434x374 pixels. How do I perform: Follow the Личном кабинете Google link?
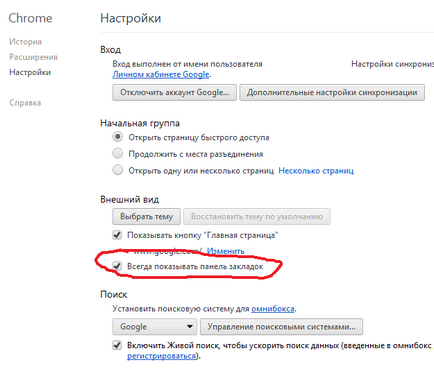click(x=161, y=74)
